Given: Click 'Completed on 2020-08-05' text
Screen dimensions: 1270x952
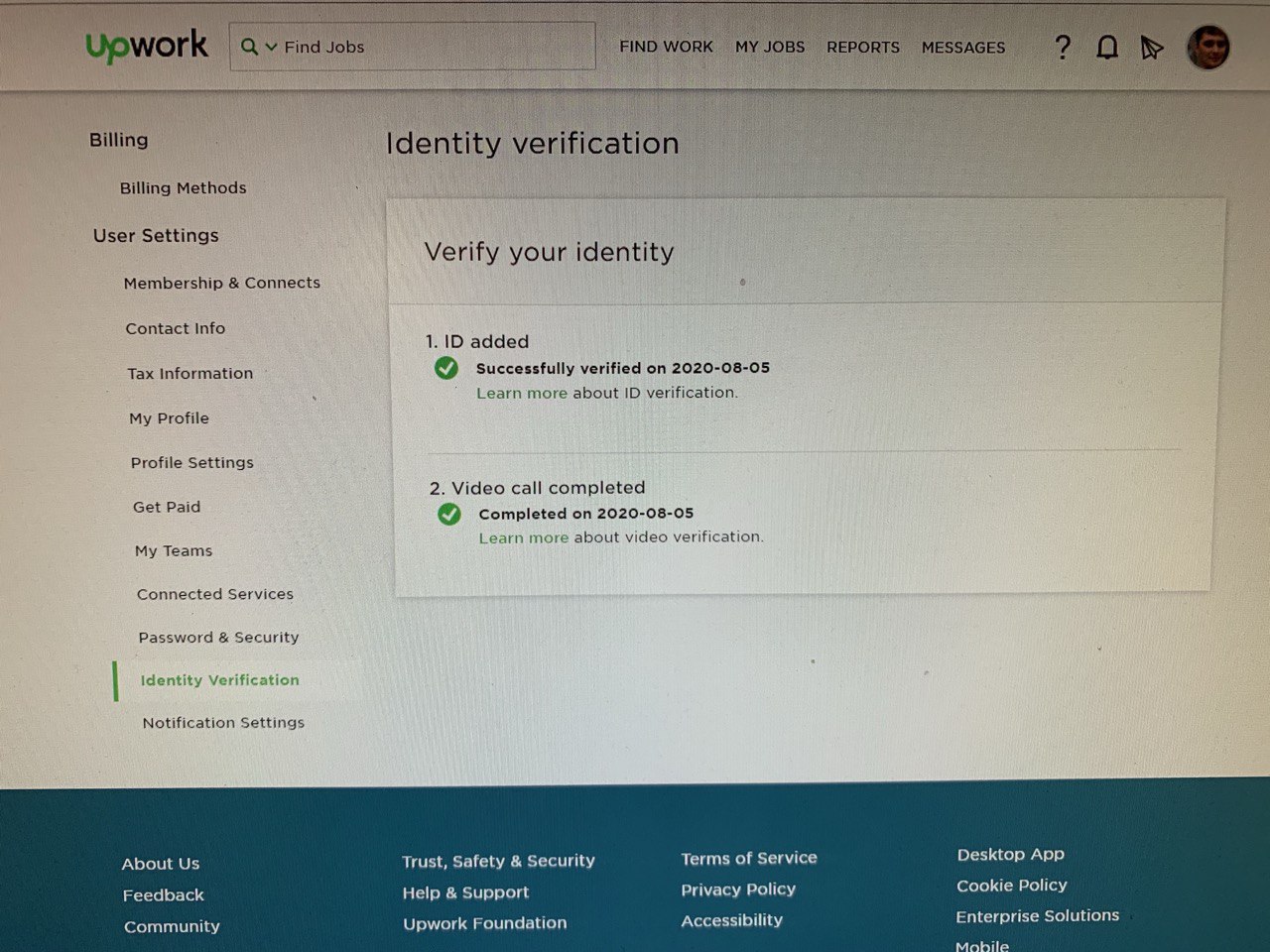Looking at the screenshot, I should pyautogui.click(x=586, y=514).
